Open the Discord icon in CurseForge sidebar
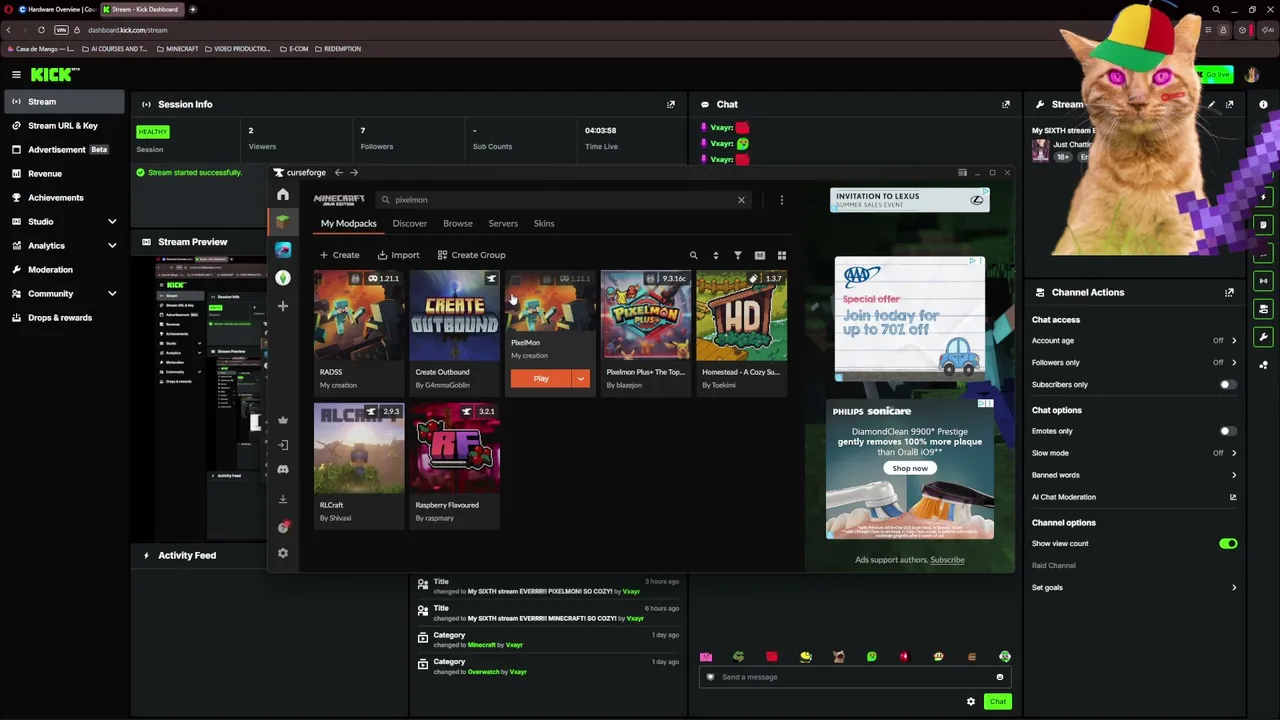 click(x=283, y=470)
